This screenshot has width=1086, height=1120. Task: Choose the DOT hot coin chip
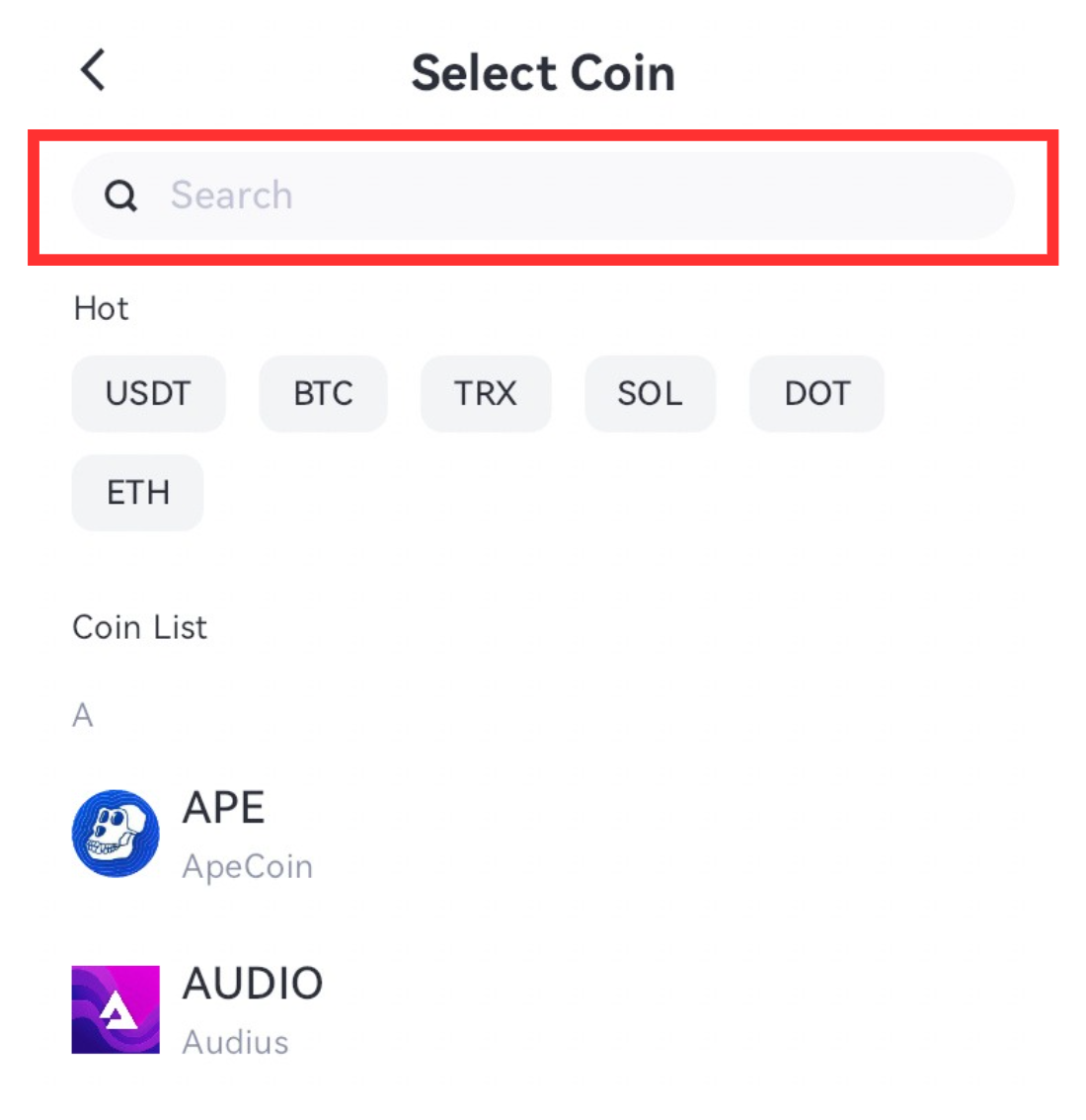(816, 393)
